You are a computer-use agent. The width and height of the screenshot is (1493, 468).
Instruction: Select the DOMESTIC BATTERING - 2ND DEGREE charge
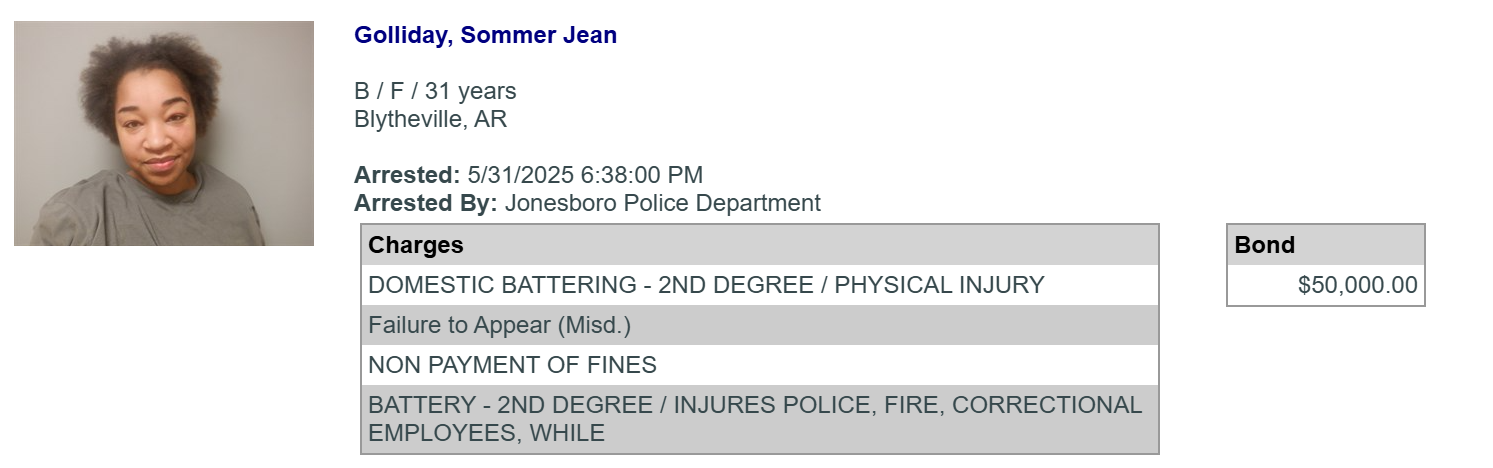pos(591,285)
